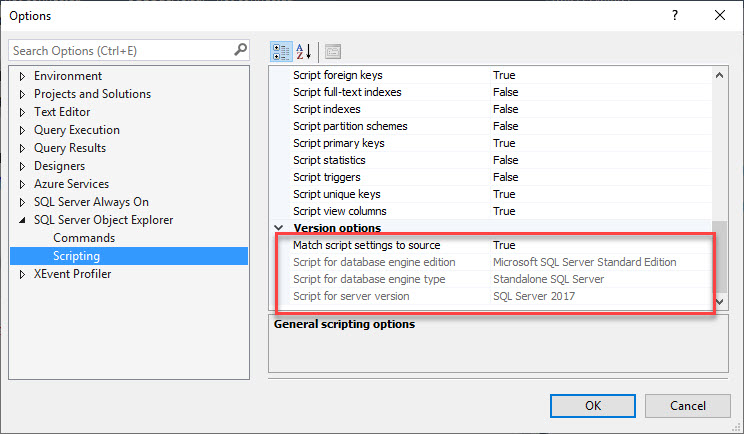Image resolution: width=744 pixels, height=434 pixels.
Task: Click the Categorized view icon
Action: coord(281,51)
